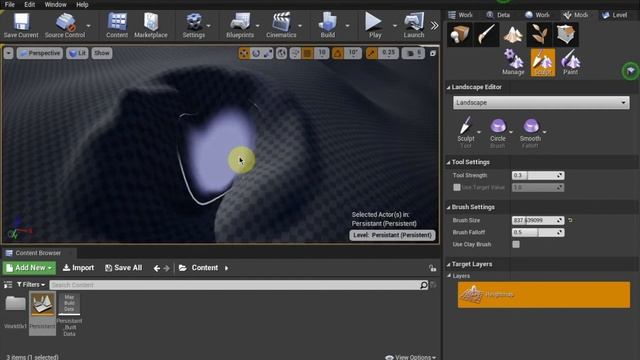Switch to landscape Paint tab
The image size is (640, 360).
pos(571,62)
